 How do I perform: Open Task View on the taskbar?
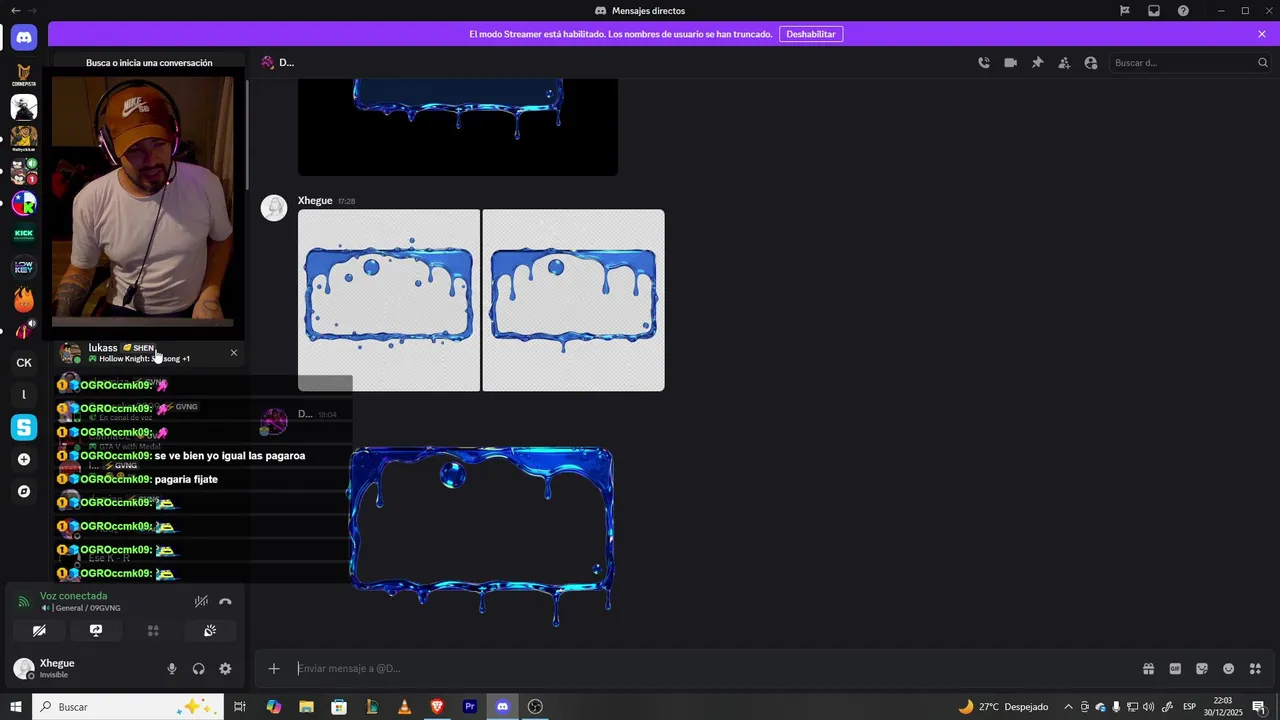pyautogui.click(x=240, y=707)
